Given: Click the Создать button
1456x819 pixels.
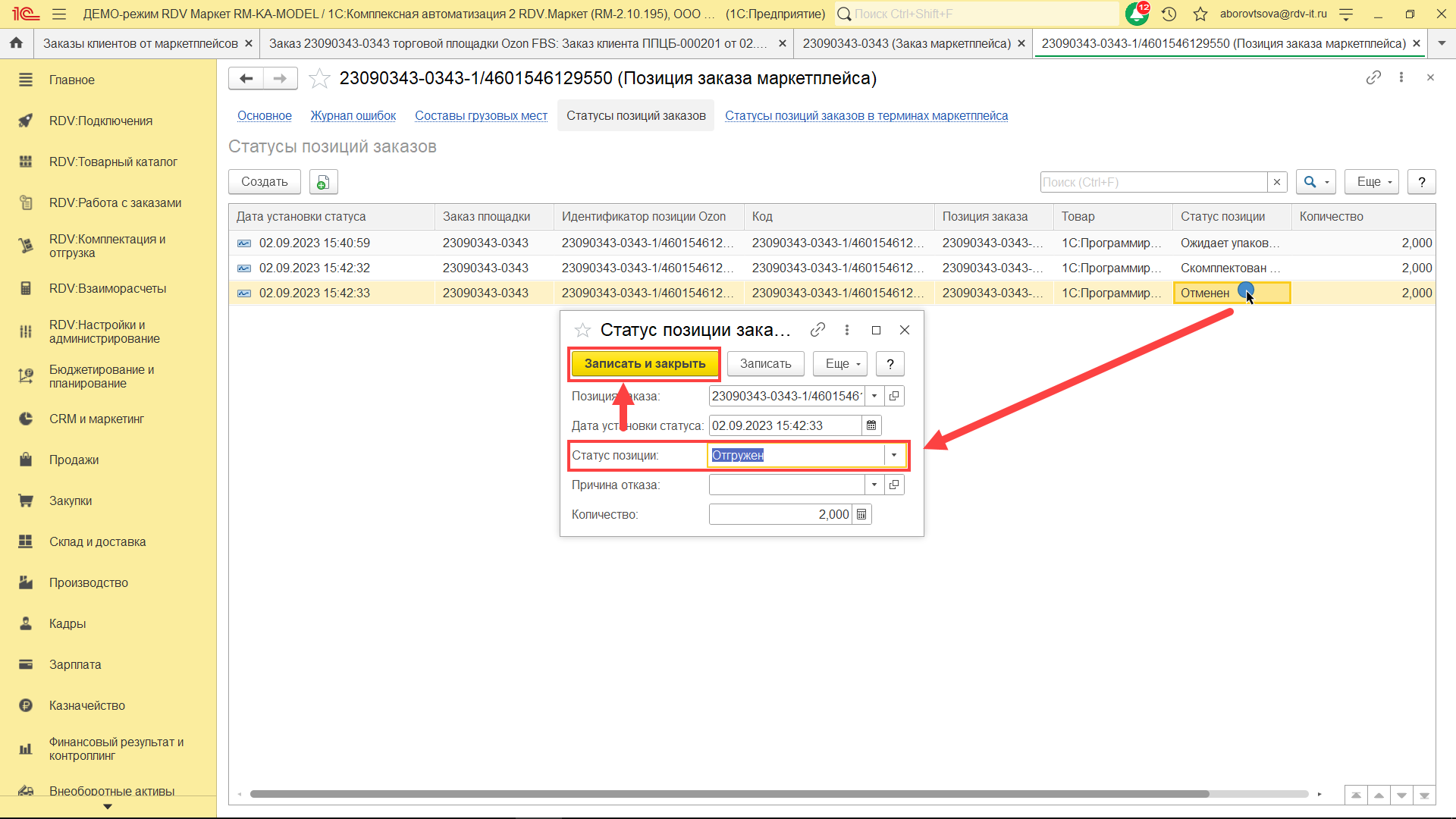Looking at the screenshot, I should tap(264, 182).
